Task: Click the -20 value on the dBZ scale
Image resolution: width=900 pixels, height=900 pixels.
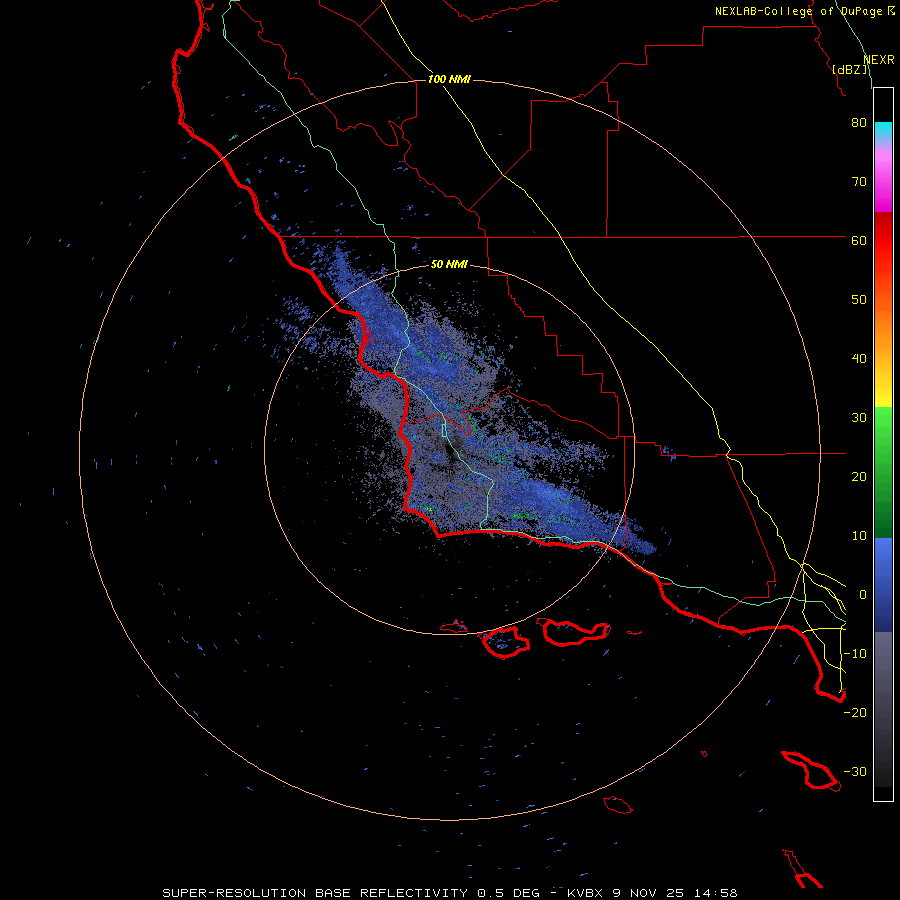Action: point(855,712)
